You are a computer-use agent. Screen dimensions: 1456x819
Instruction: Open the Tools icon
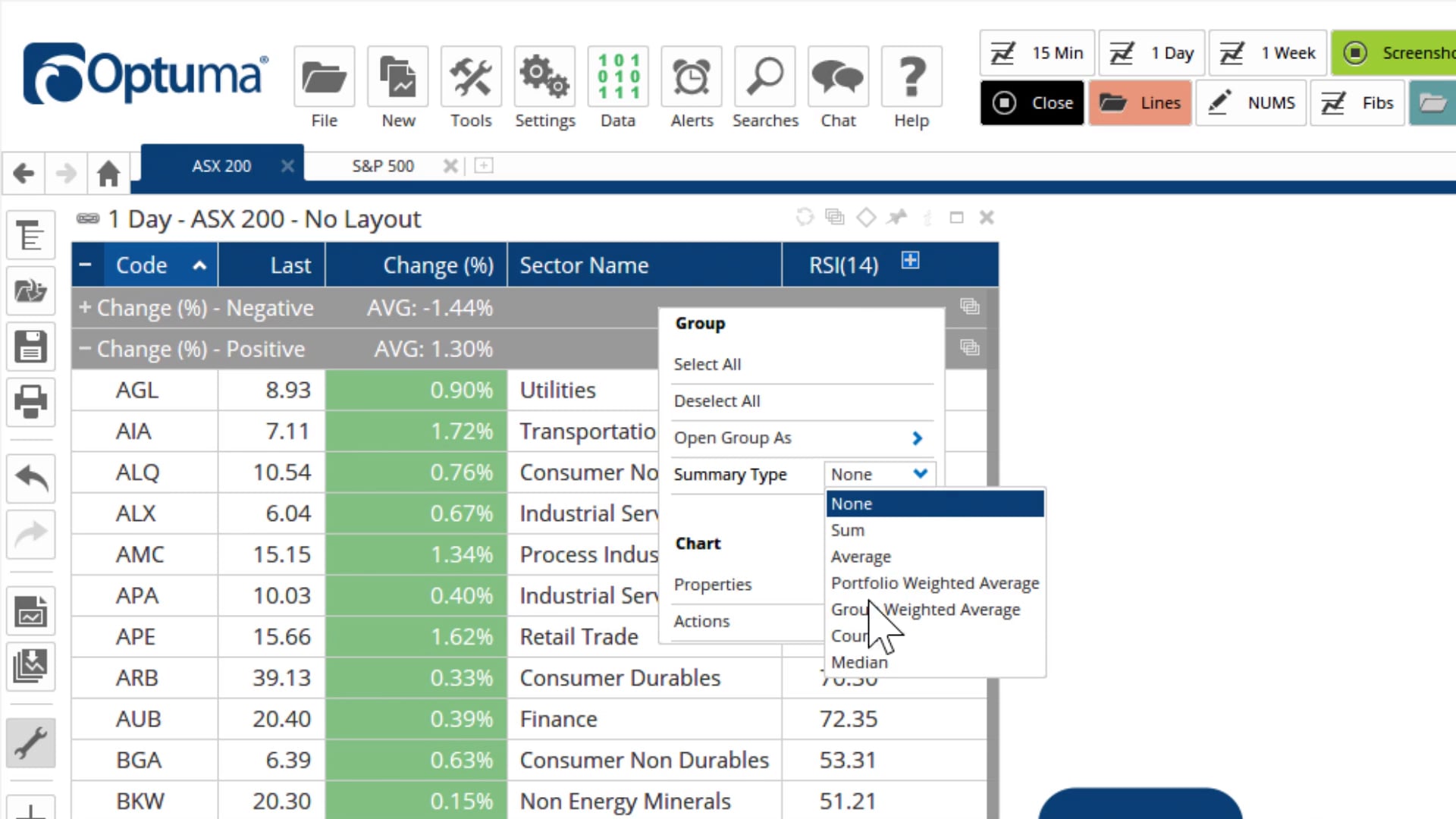(471, 77)
